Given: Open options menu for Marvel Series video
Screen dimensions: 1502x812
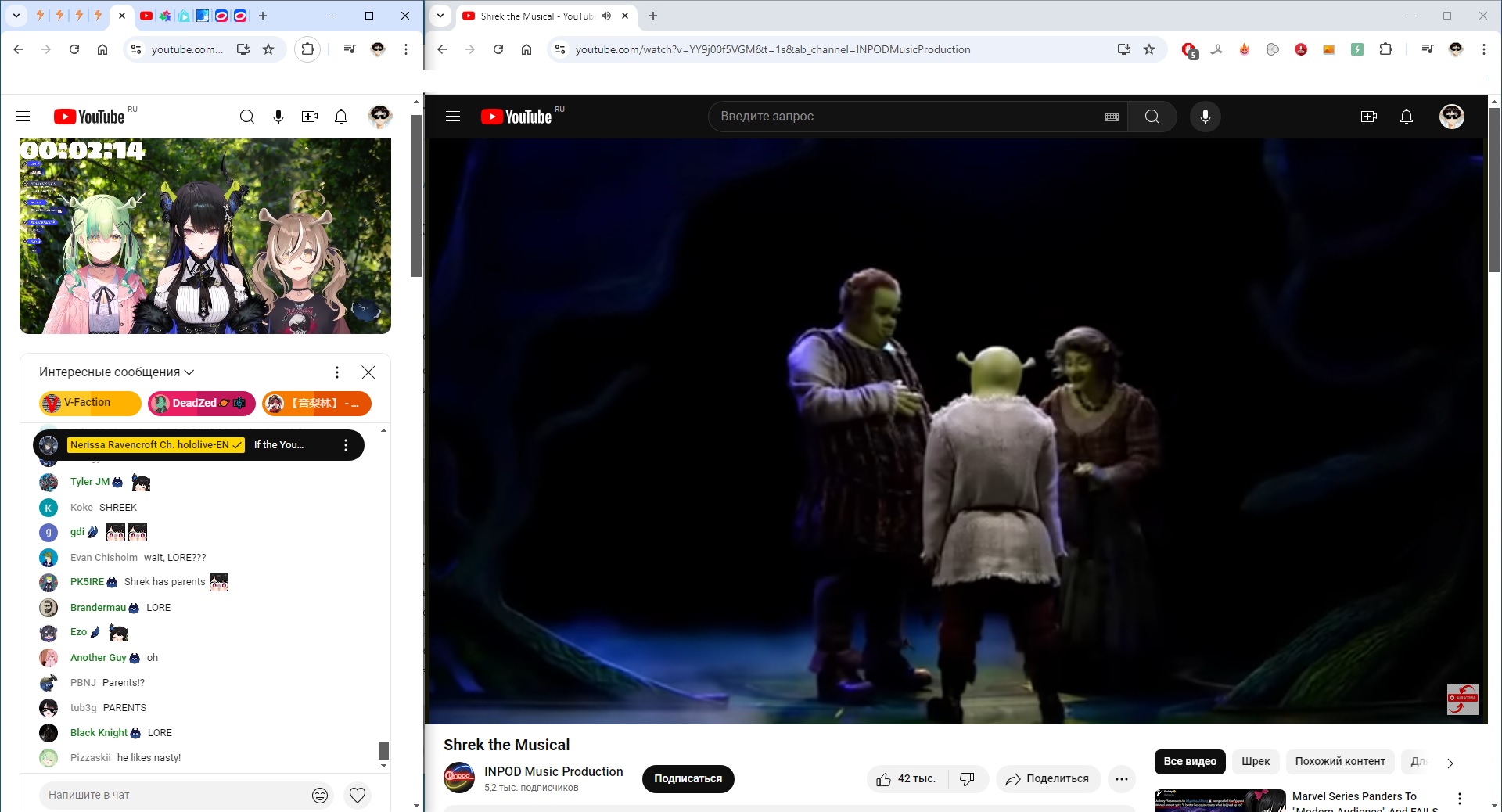Looking at the screenshot, I should click(x=1460, y=799).
